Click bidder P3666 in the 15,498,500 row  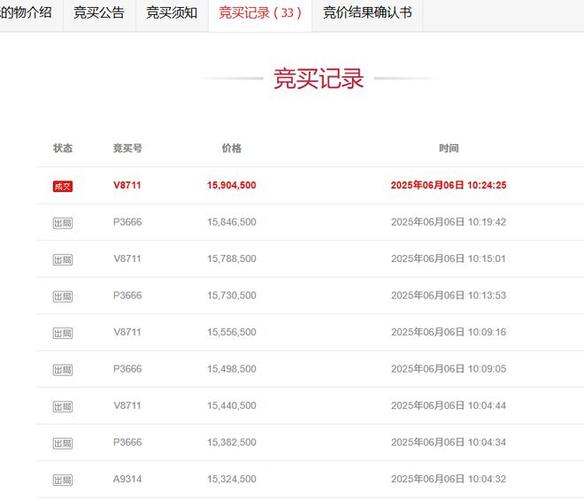pyautogui.click(x=127, y=369)
